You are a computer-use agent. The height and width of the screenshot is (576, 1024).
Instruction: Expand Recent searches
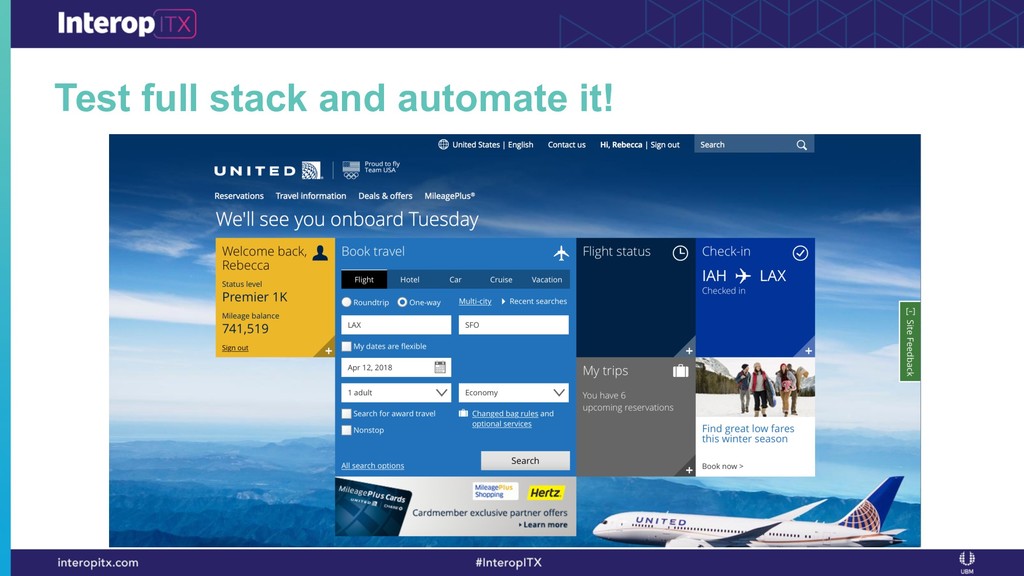coord(534,301)
